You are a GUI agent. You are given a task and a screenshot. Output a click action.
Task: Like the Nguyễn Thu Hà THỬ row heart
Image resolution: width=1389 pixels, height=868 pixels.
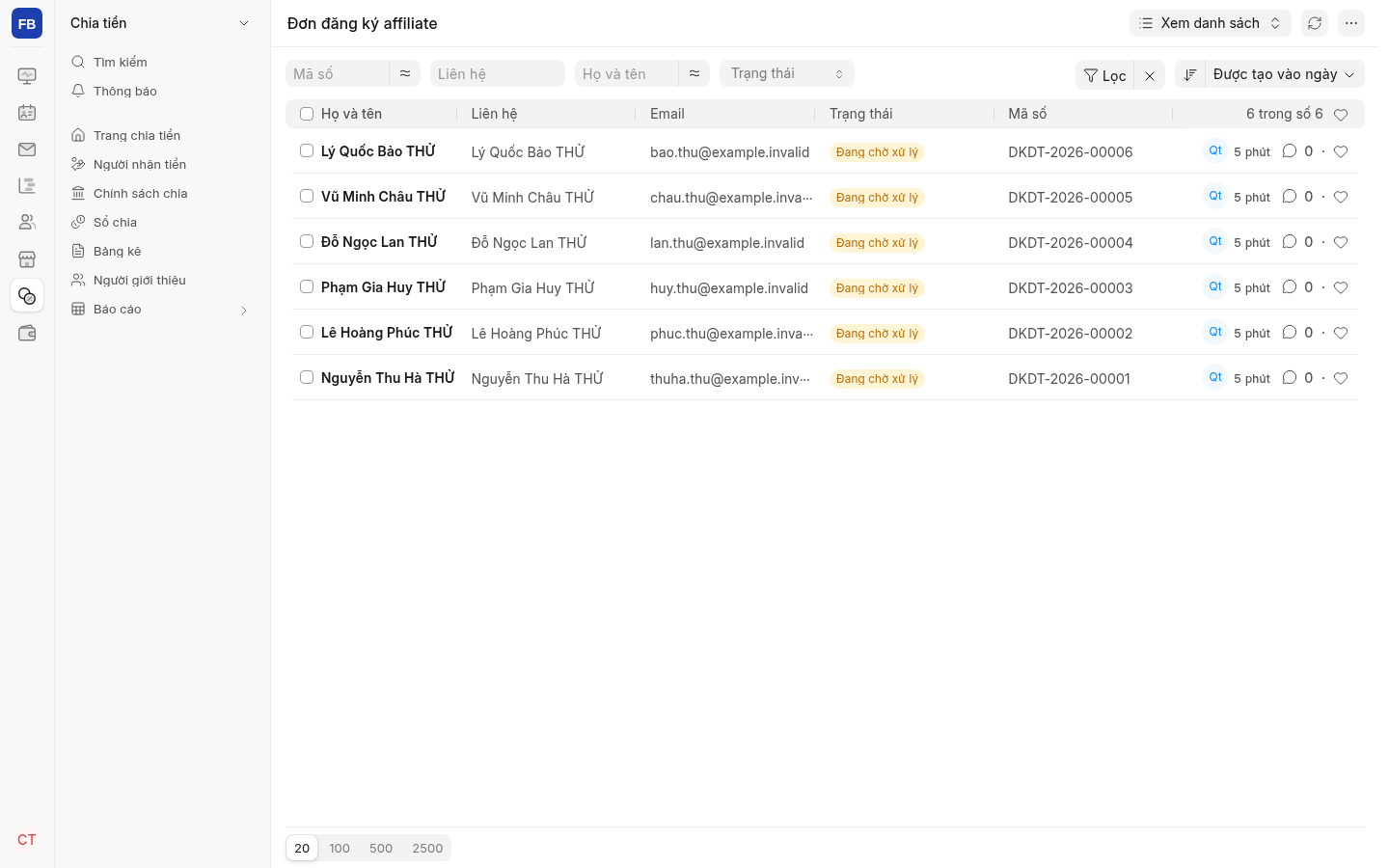[x=1341, y=378]
